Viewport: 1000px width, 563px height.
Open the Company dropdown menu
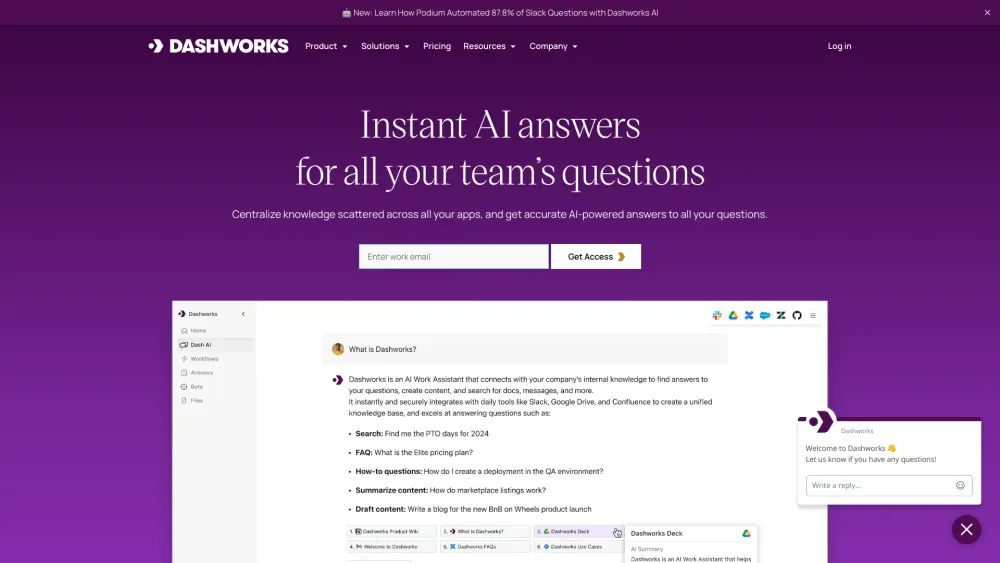[553, 46]
